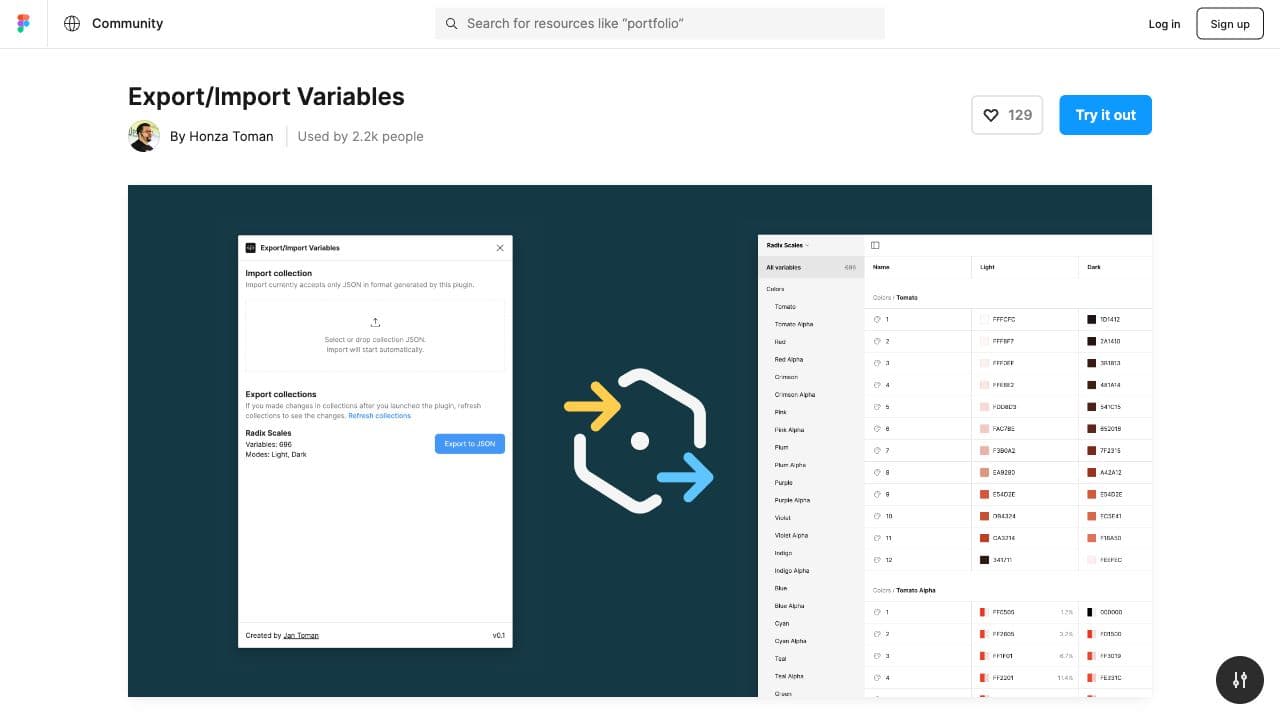
Task: Select the Blue group in the sidebar
Action: point(781,588)
